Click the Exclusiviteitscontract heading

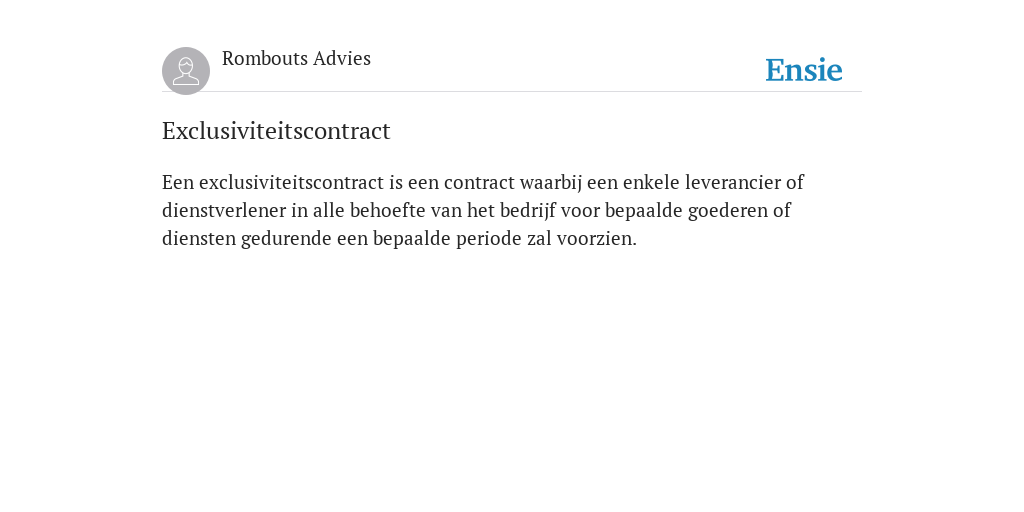tap(276, 131)
